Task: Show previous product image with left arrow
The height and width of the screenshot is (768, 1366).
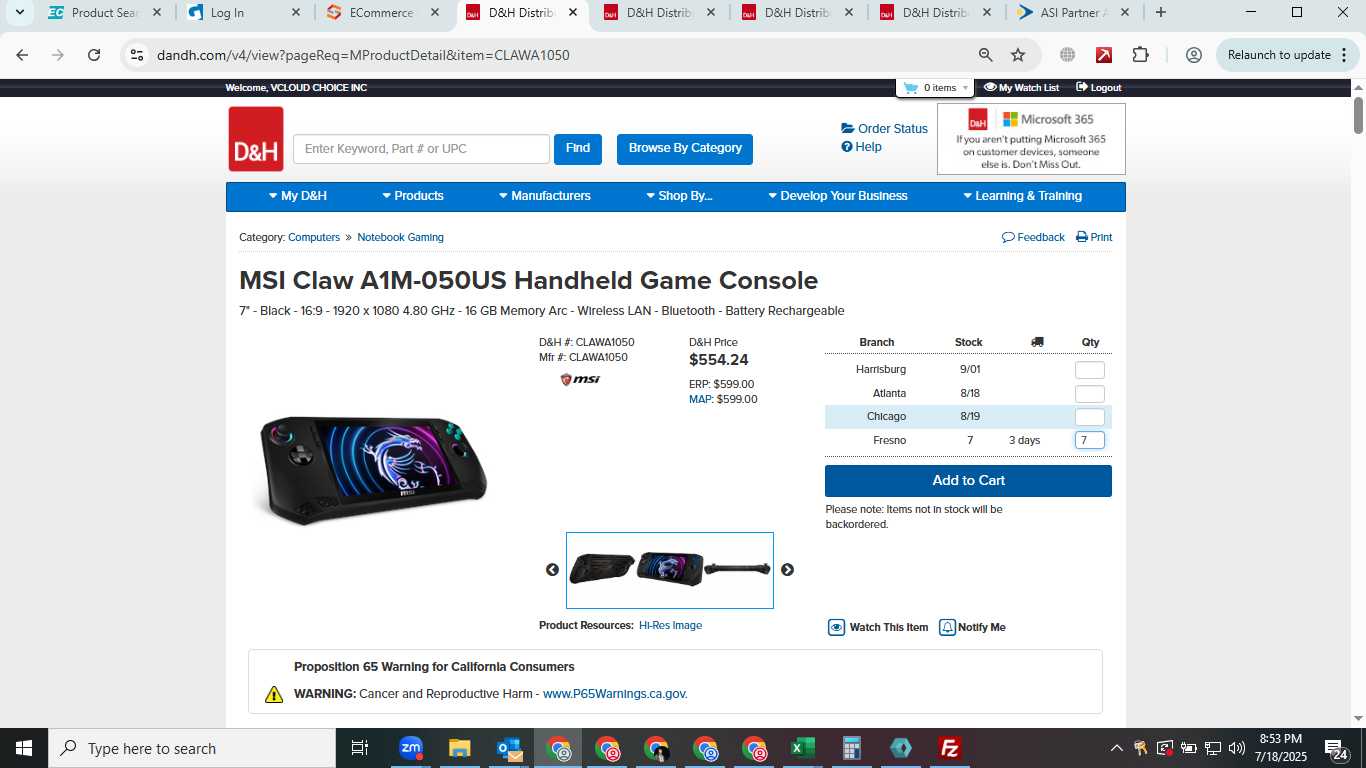Action: 552,570
